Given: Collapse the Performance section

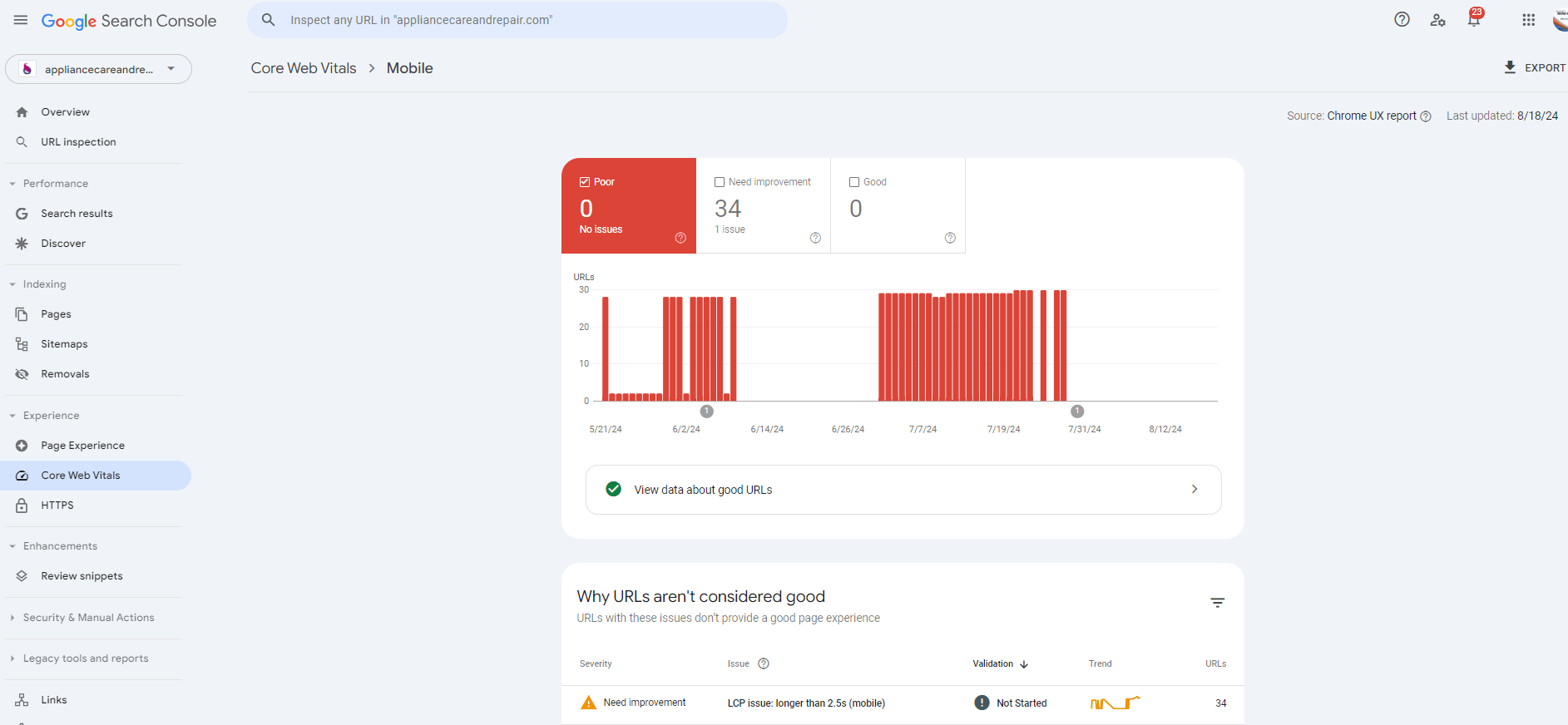Looking at the screenshot, I should tap(12, 184).
